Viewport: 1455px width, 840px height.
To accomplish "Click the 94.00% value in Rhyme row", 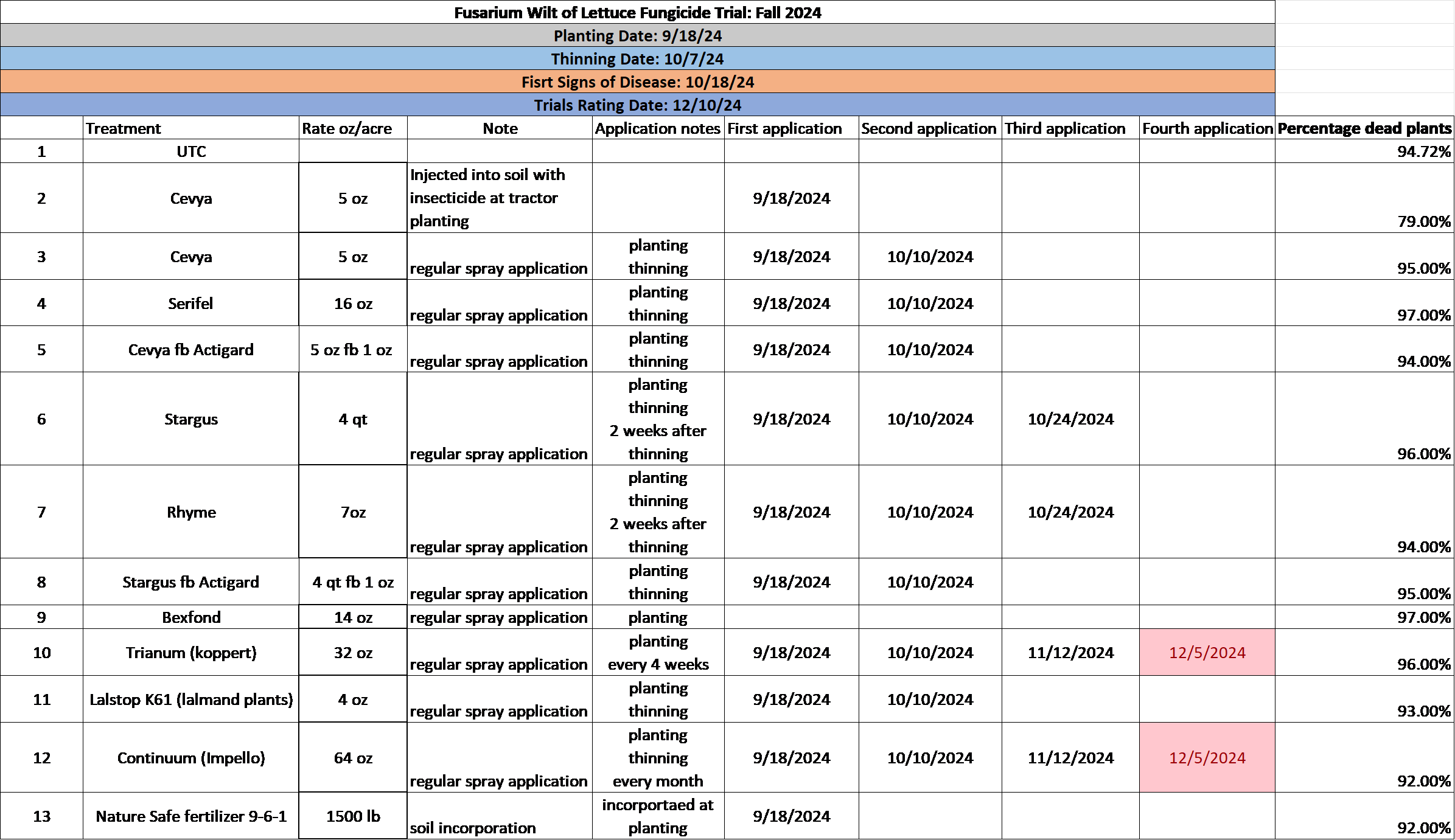I will point(1364,512).
